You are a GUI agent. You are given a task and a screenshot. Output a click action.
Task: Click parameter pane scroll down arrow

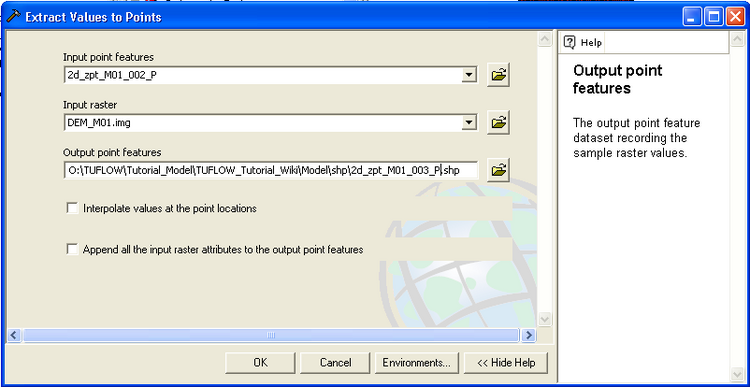click(x=545, y=319)
